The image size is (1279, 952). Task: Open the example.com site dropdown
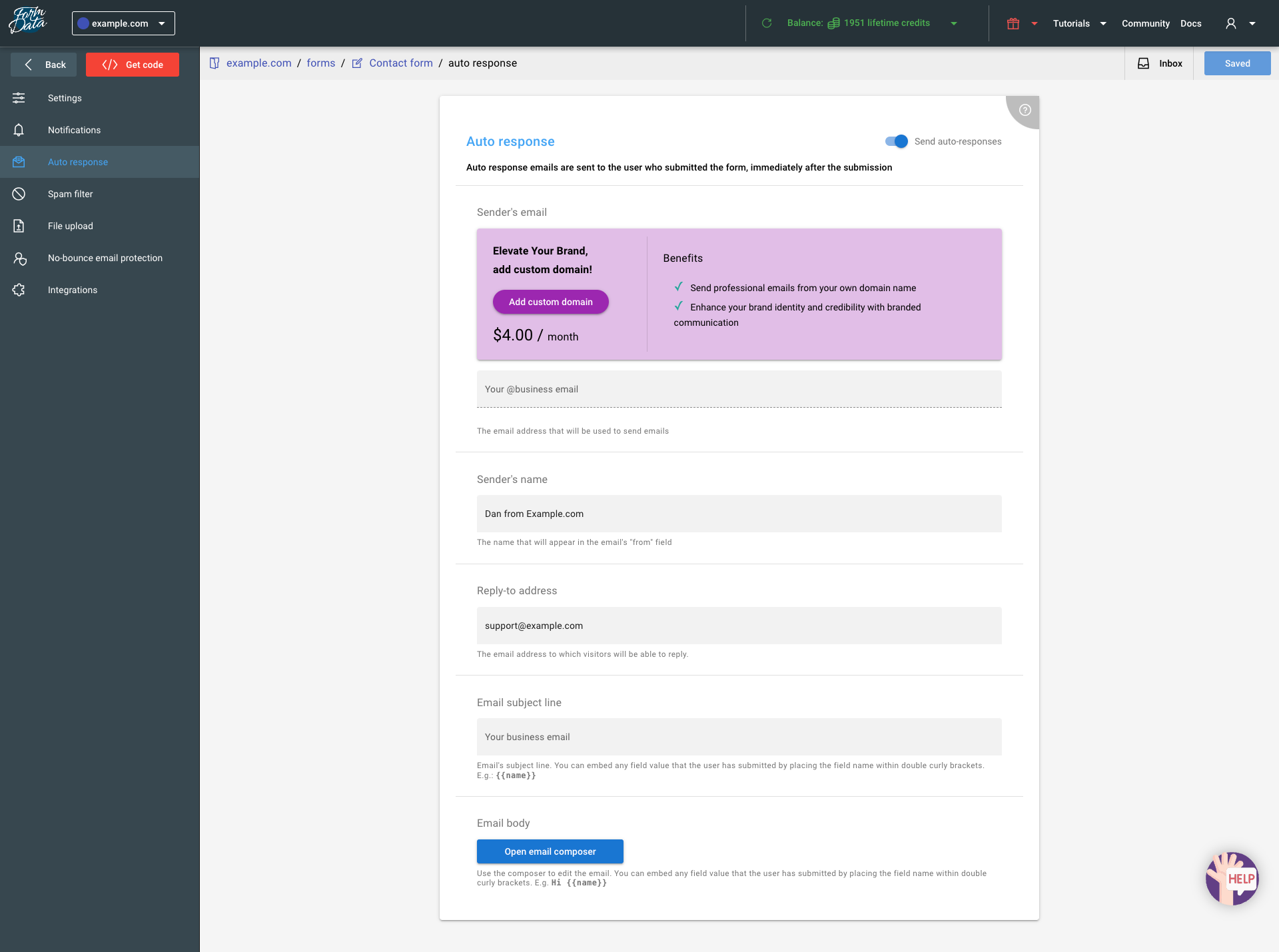pyautogui.click(x=123, y=23)
